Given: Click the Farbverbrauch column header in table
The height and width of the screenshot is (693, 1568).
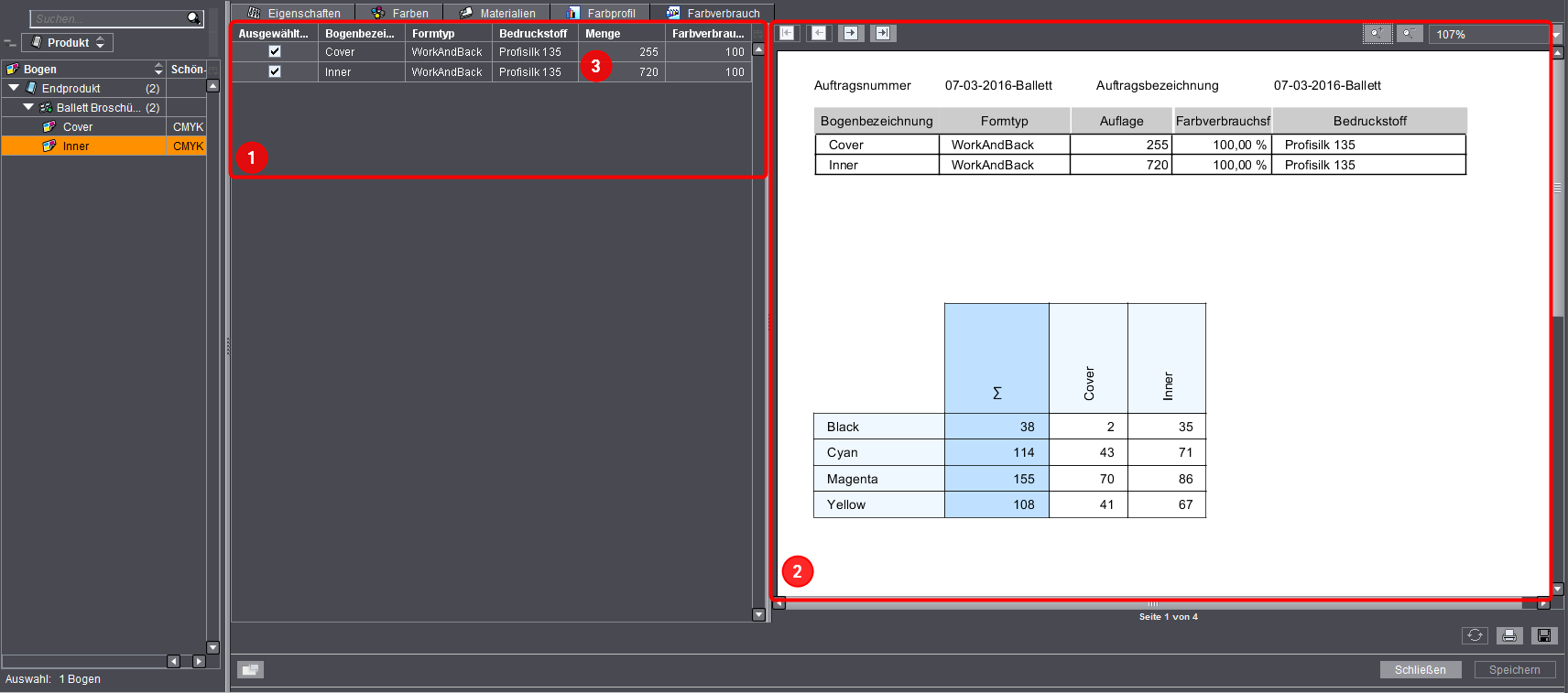Looking at the screenshot, I should [x=708, y=33].
